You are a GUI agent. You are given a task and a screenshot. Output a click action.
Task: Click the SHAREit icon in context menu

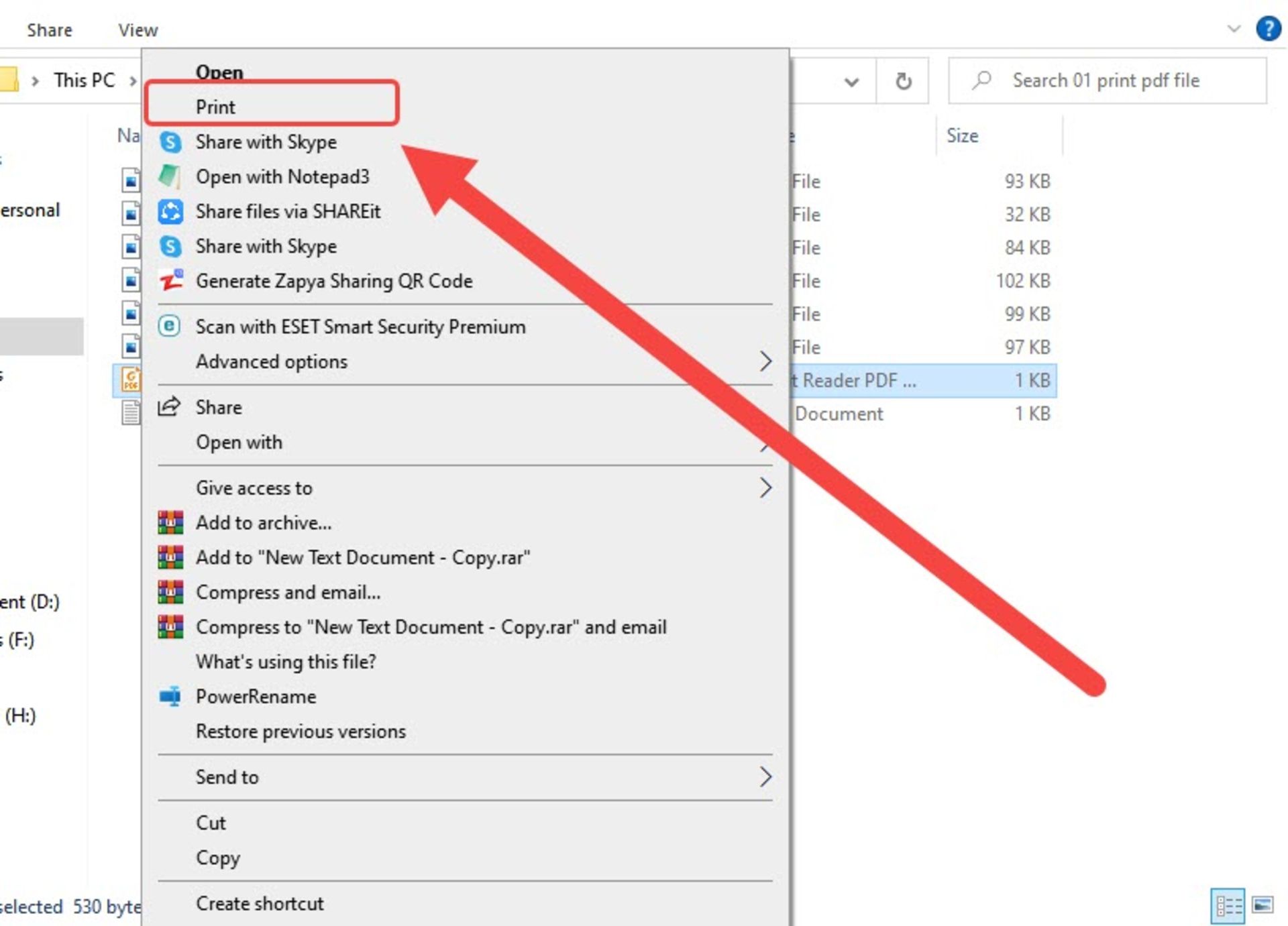170,212
